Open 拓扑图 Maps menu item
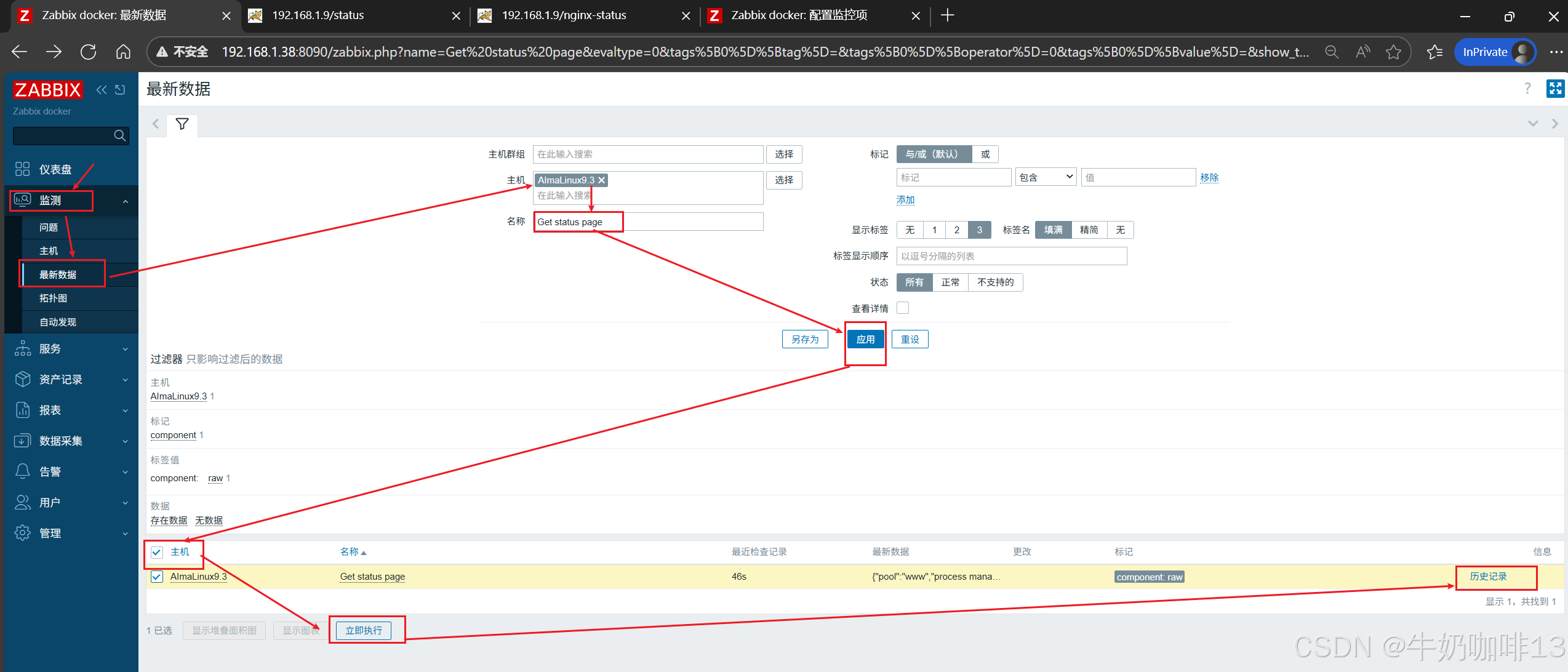 (54, 298)
